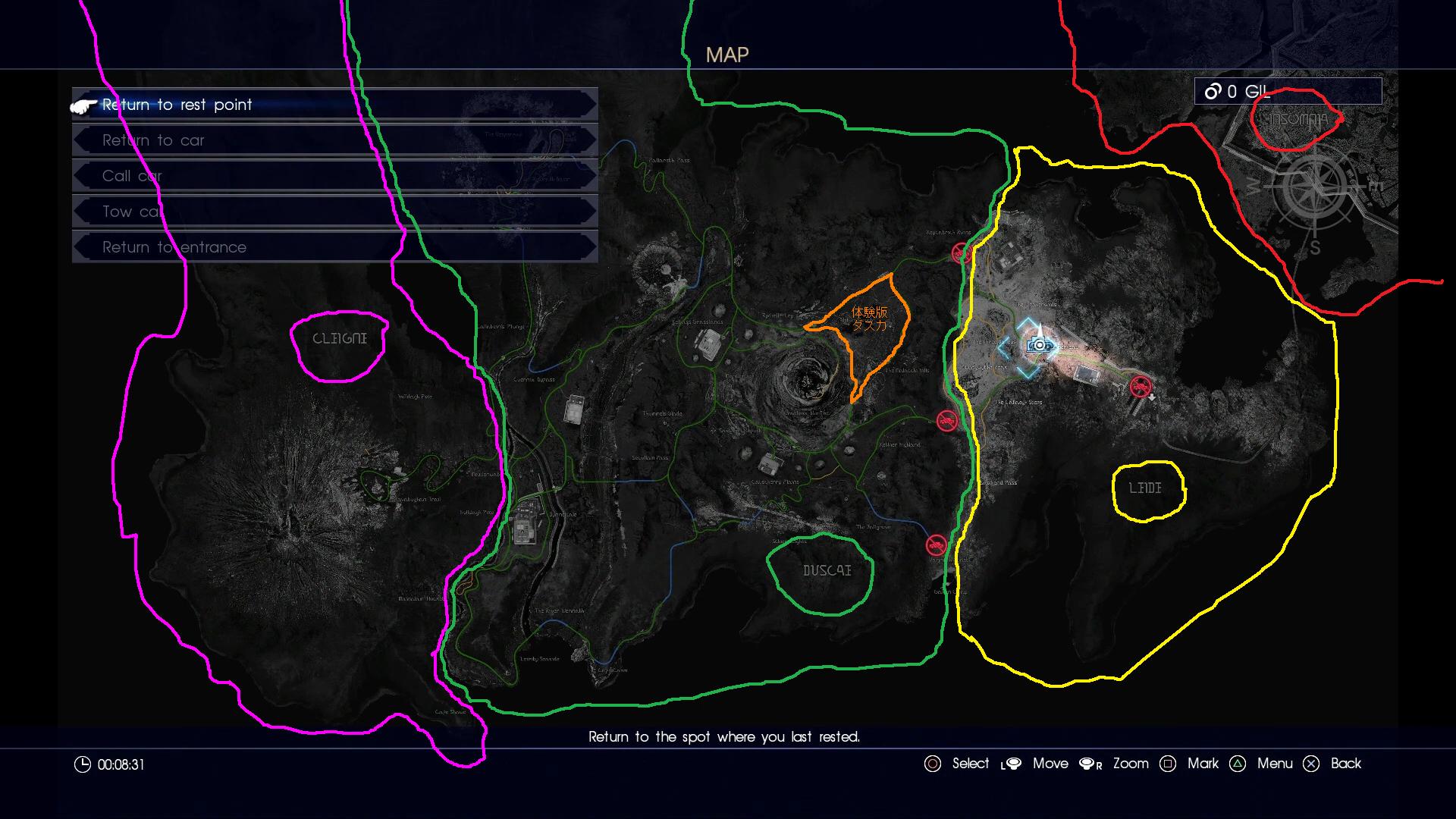The width and height of the screenshot is (1456, 819).
Task: Click the compass rose on the map
Action: [x=1313, y=186]
